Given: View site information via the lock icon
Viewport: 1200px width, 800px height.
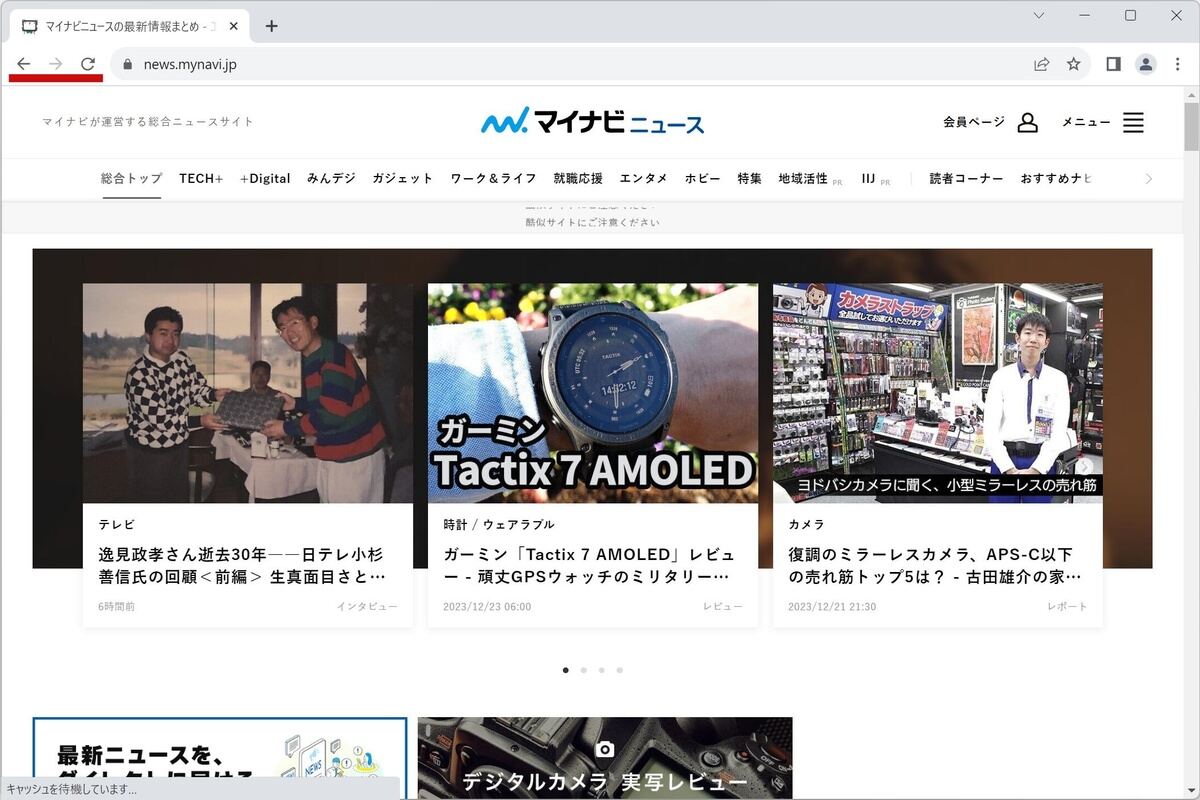Looking at the screenshot, I should (127, 64).
